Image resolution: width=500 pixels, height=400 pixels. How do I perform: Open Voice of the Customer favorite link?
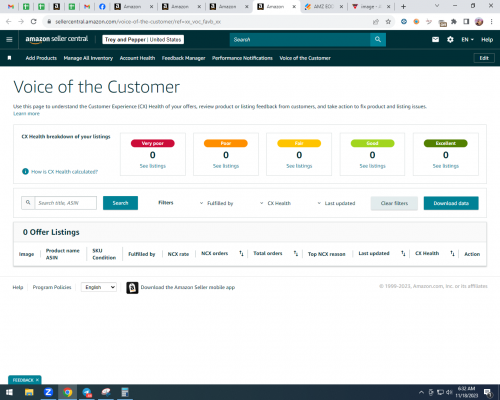[x=305, y=58]
